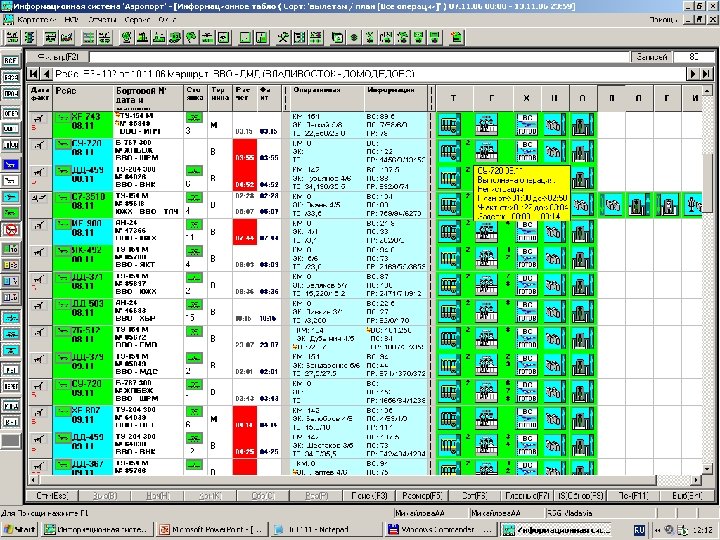
Task: Click the Стоянка column header
Action: (x=195, y=98)
